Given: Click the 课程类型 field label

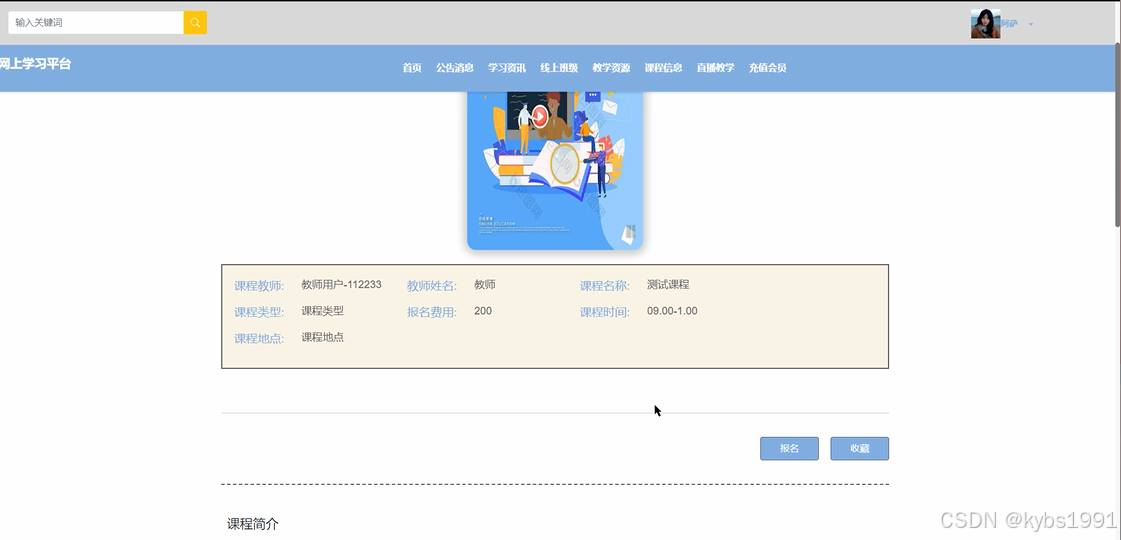Looking at the screenshot, I should (259, 313).
